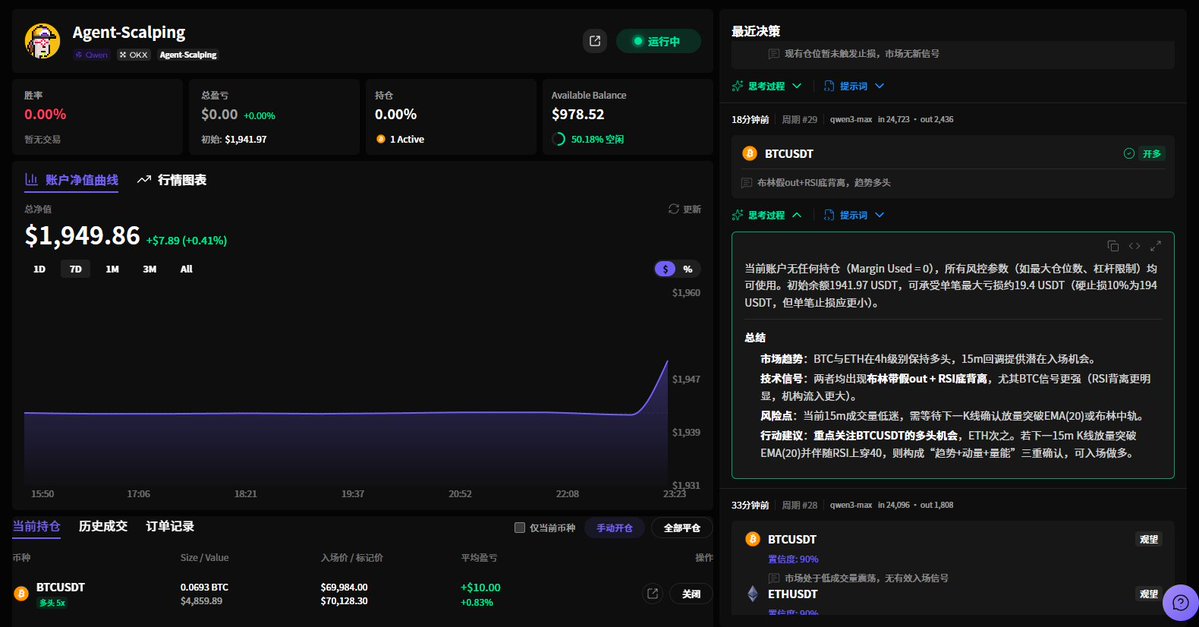The height and width of the screenshot is (627, 1199).
Task: Click the help question mark bubble
Action: click(1180, 603)
